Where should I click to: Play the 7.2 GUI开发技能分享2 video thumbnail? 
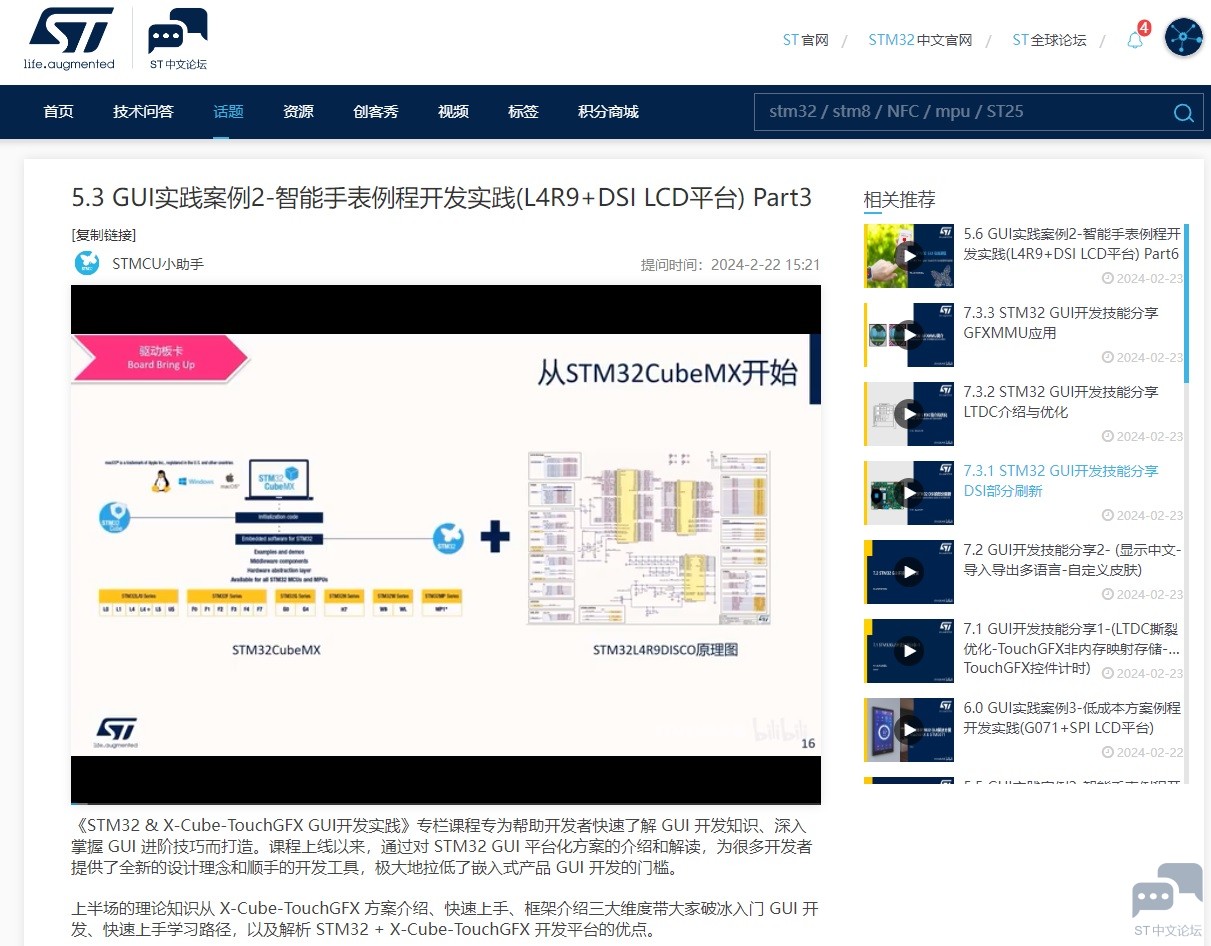908,571
